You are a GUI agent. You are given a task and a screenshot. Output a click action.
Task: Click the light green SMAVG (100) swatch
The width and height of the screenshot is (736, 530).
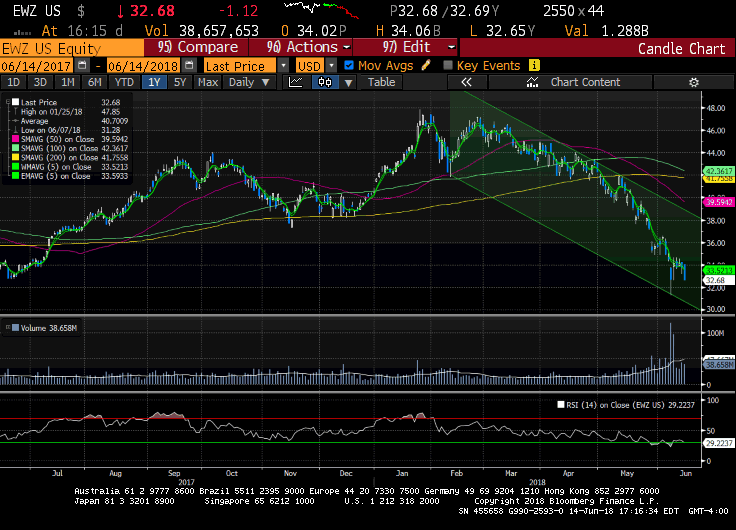[15, 148]
